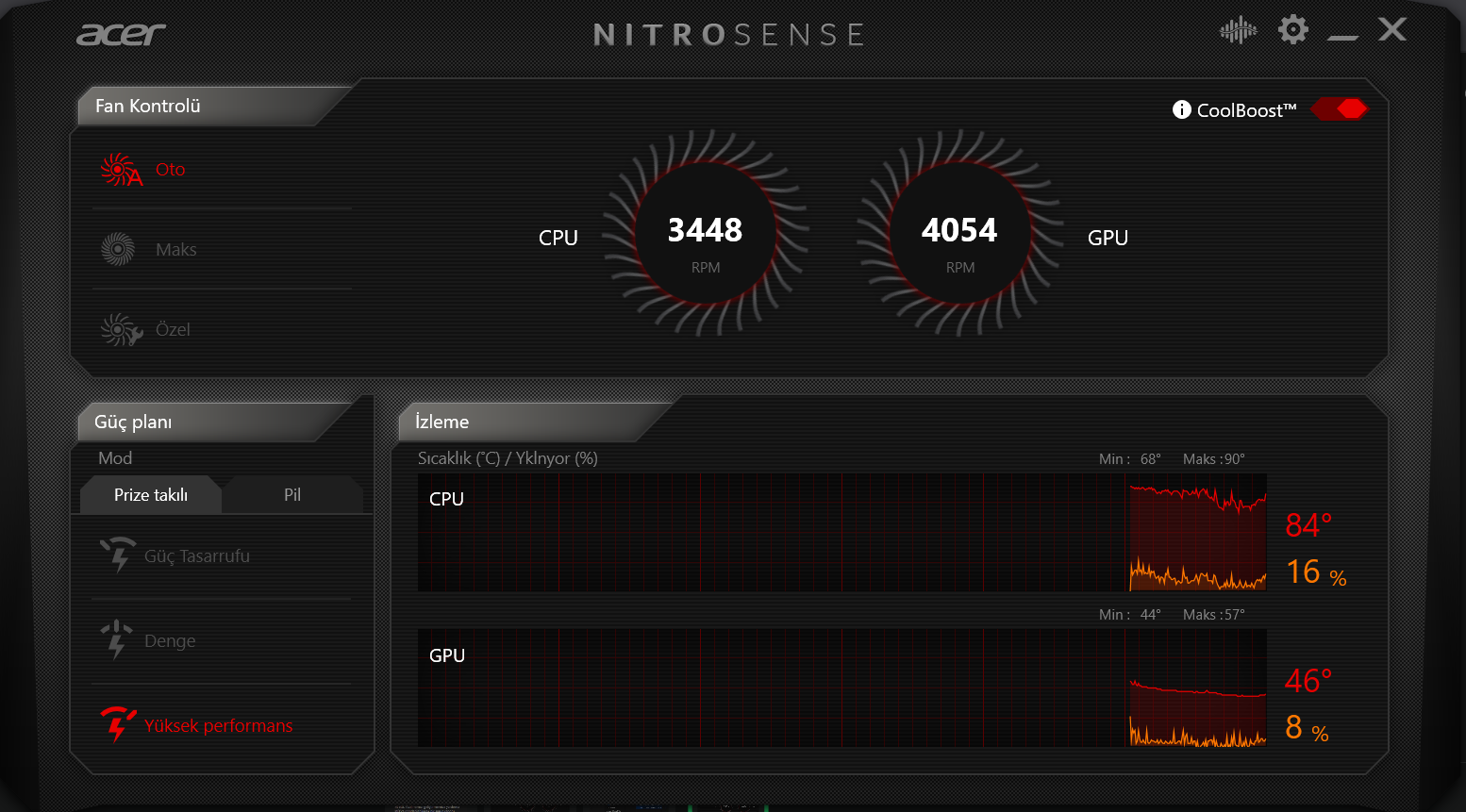The height and width of the screenshot is (812, 1466).
Task: Click the Maks fan icon
Action: [118, 250]
